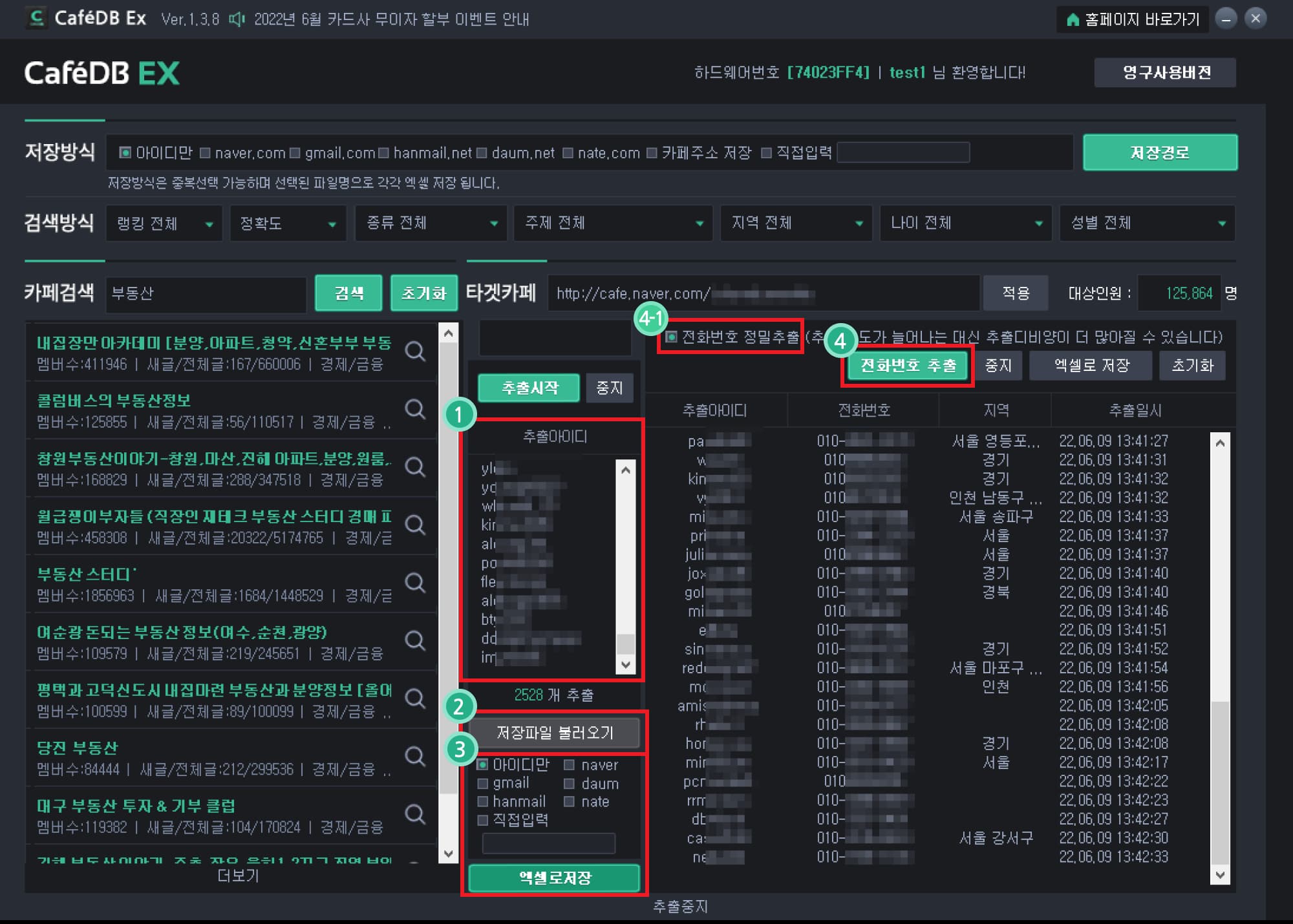Check the 카페주소 저장 option

point(652,153)
